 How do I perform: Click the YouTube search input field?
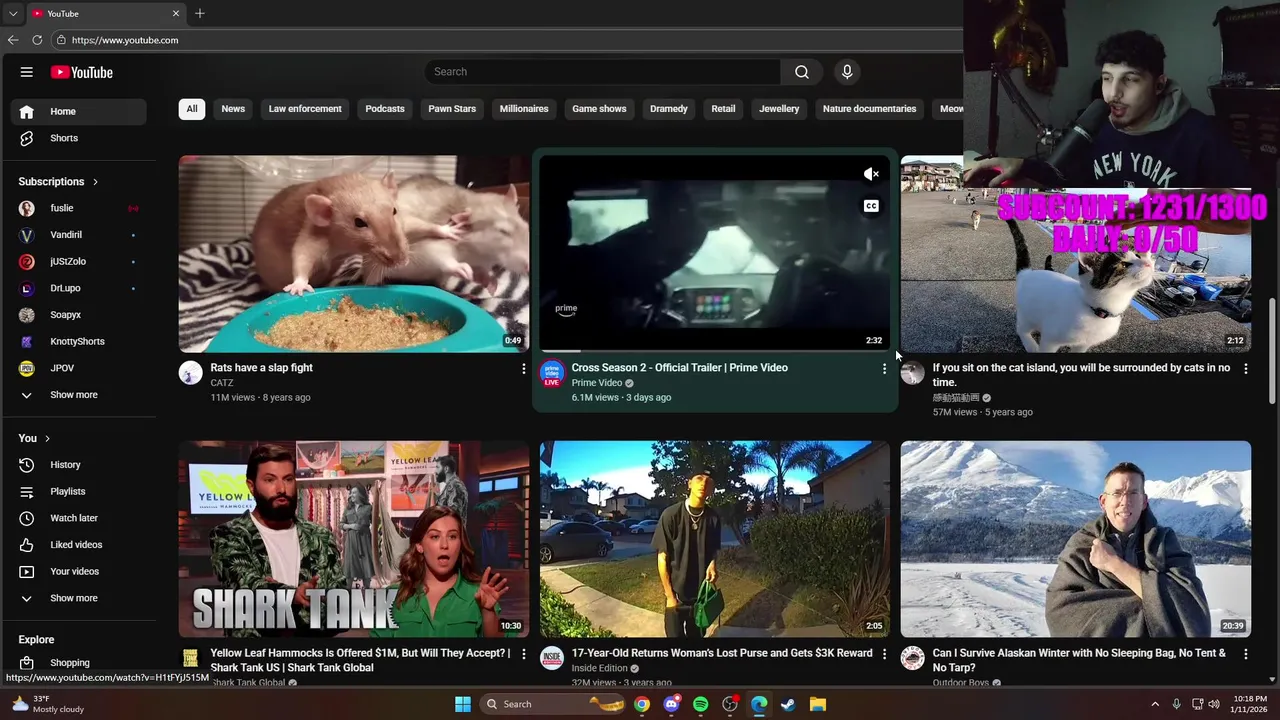pos(602,72)
